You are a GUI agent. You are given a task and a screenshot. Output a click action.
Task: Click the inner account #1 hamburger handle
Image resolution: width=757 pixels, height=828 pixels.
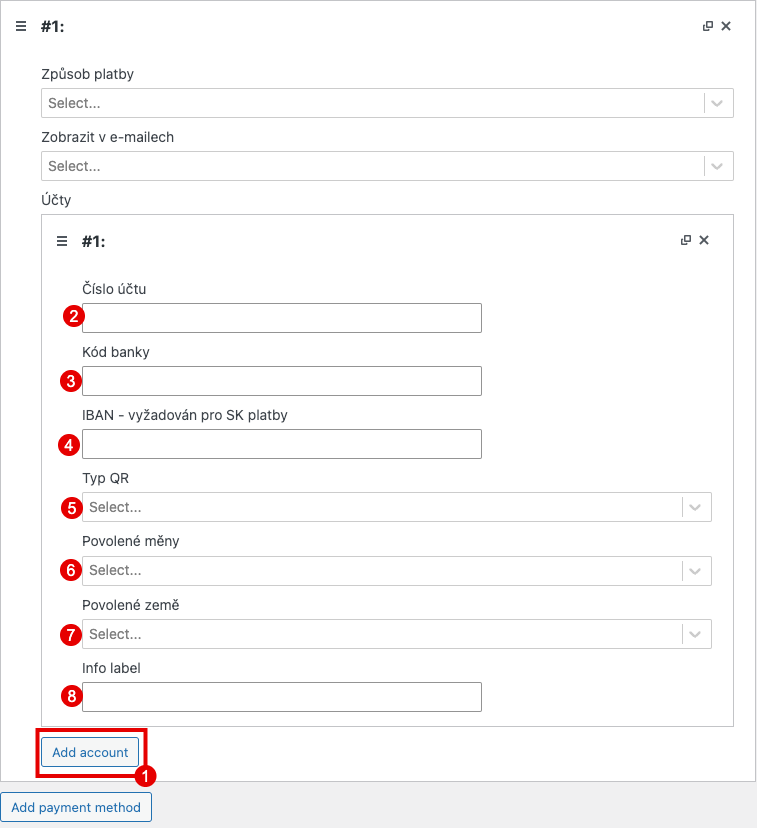(x=62, y=241)
